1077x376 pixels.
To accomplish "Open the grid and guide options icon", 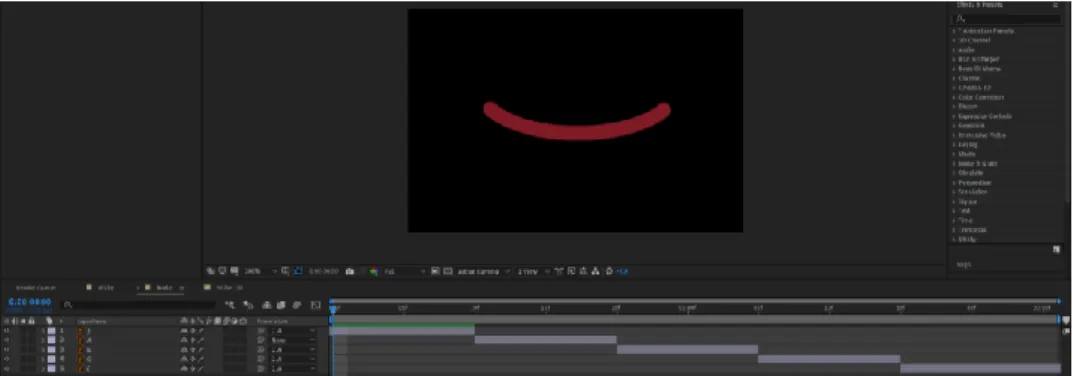I will (285, 272).
